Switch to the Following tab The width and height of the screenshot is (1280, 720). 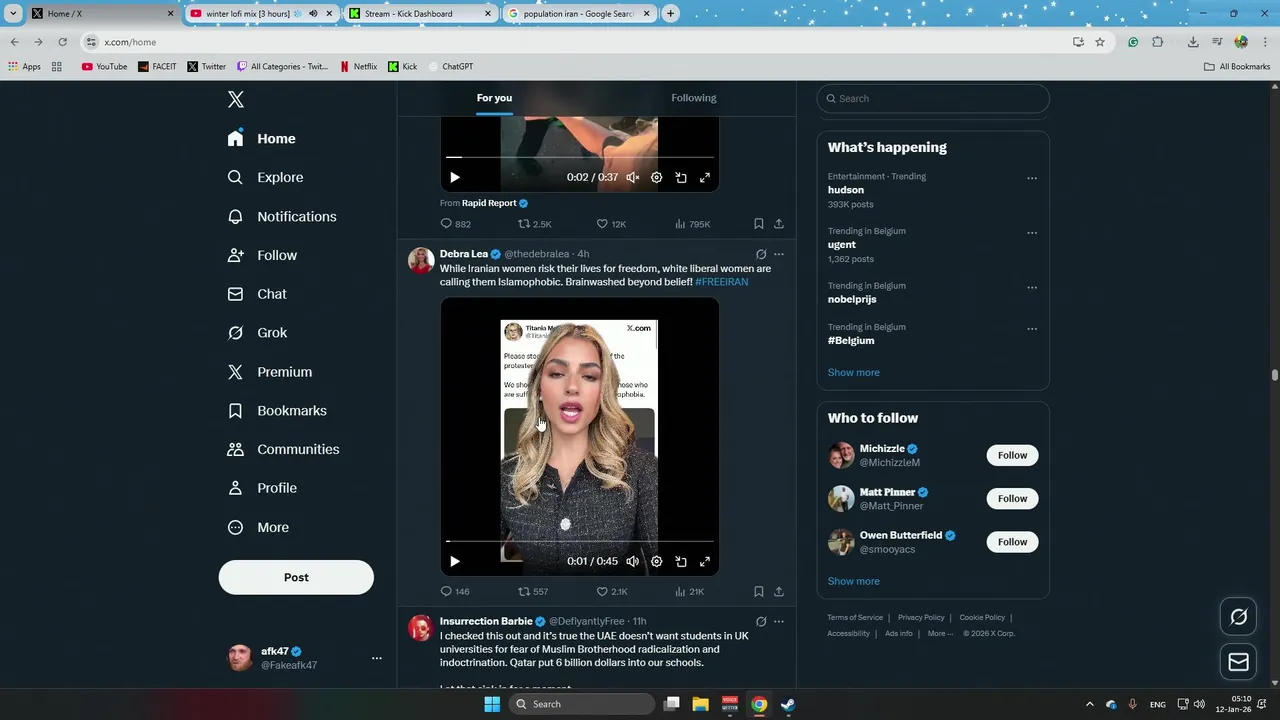[x=694, y=98]
